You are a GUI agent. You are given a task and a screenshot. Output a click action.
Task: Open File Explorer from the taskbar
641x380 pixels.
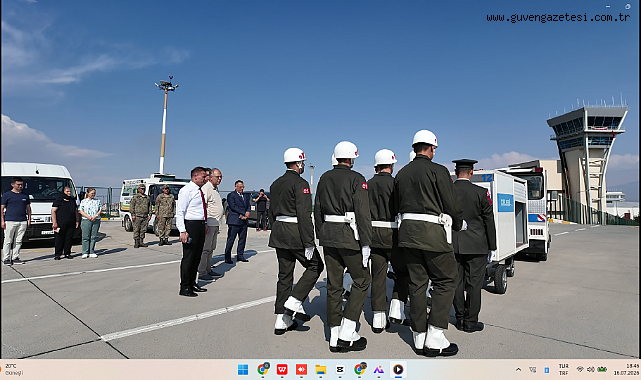[x=321, y=370]
